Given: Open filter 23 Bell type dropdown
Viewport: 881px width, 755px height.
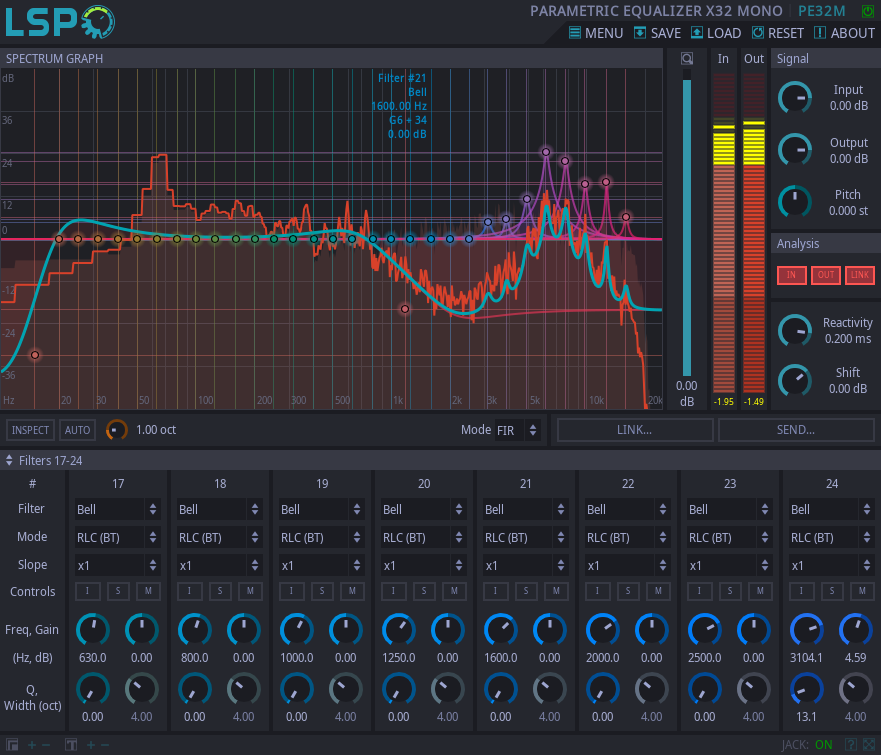Looking at the screenshot, I should coord(729,510).
